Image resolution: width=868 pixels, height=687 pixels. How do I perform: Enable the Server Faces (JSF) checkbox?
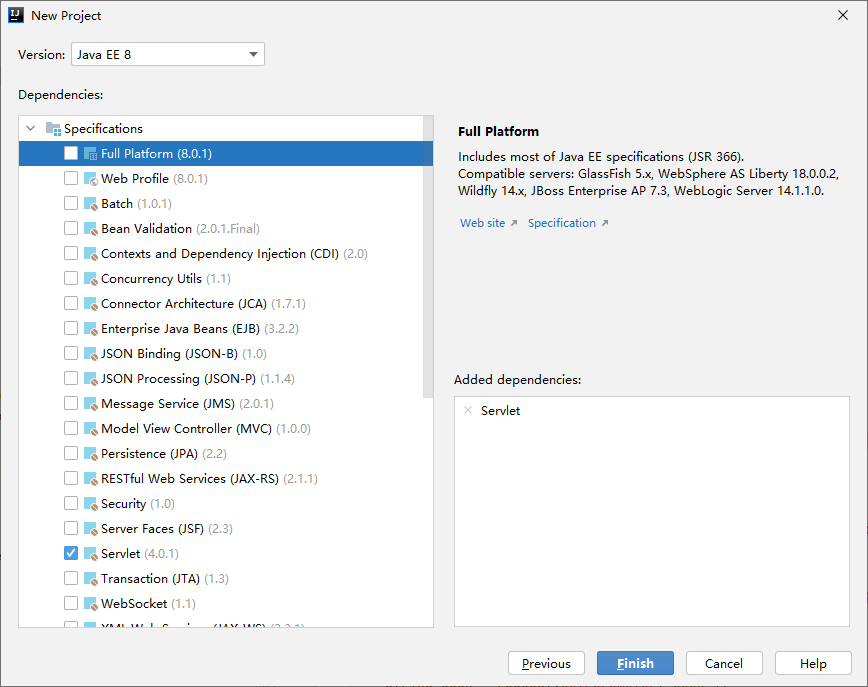pyautogui.click(x=71, y=529)
